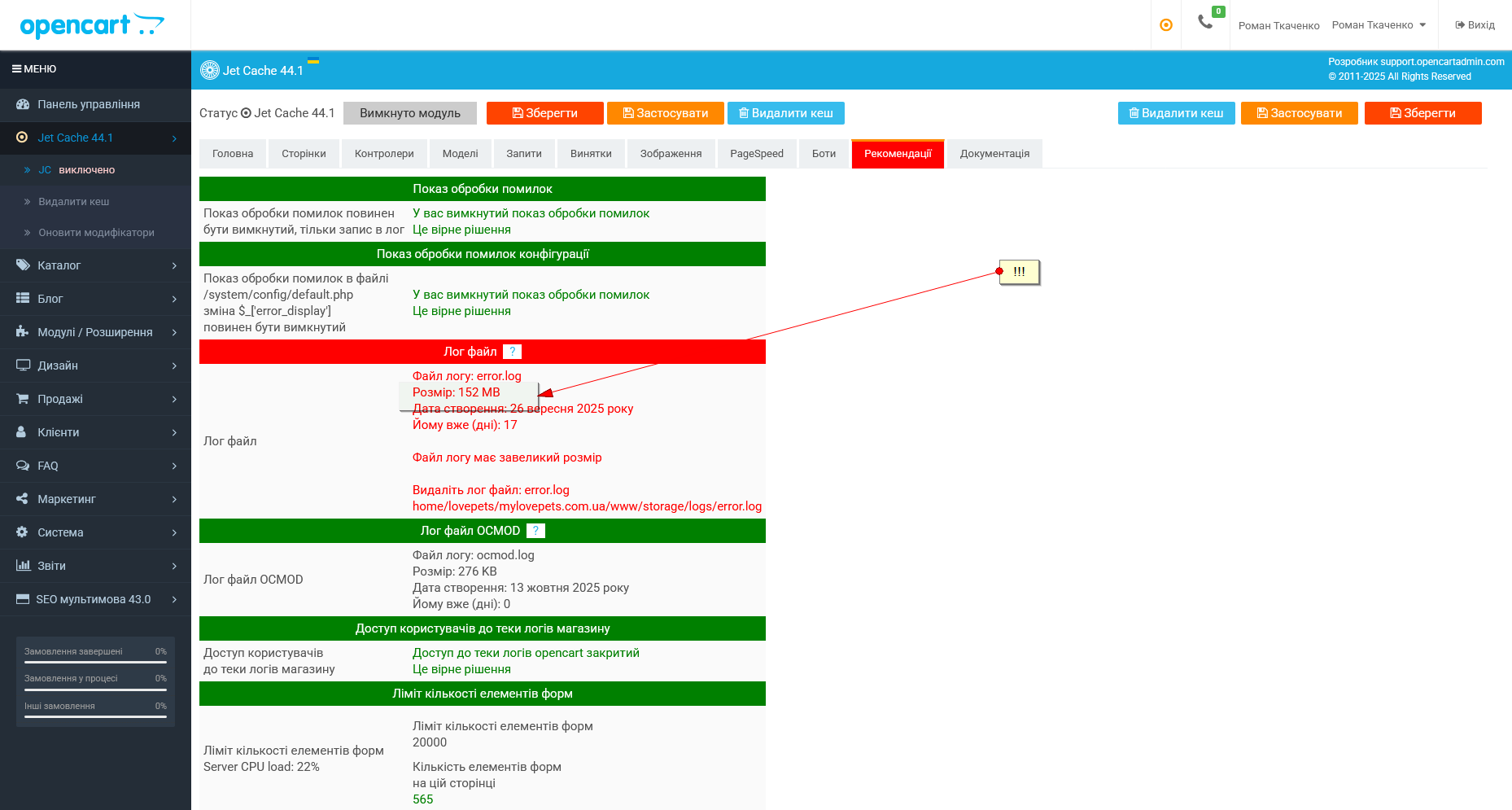Click the 'Файл логу: ocmod.log' text
Image resolution: width=1512 pixels, height=810 pixels.
click(x=474, y=555)
